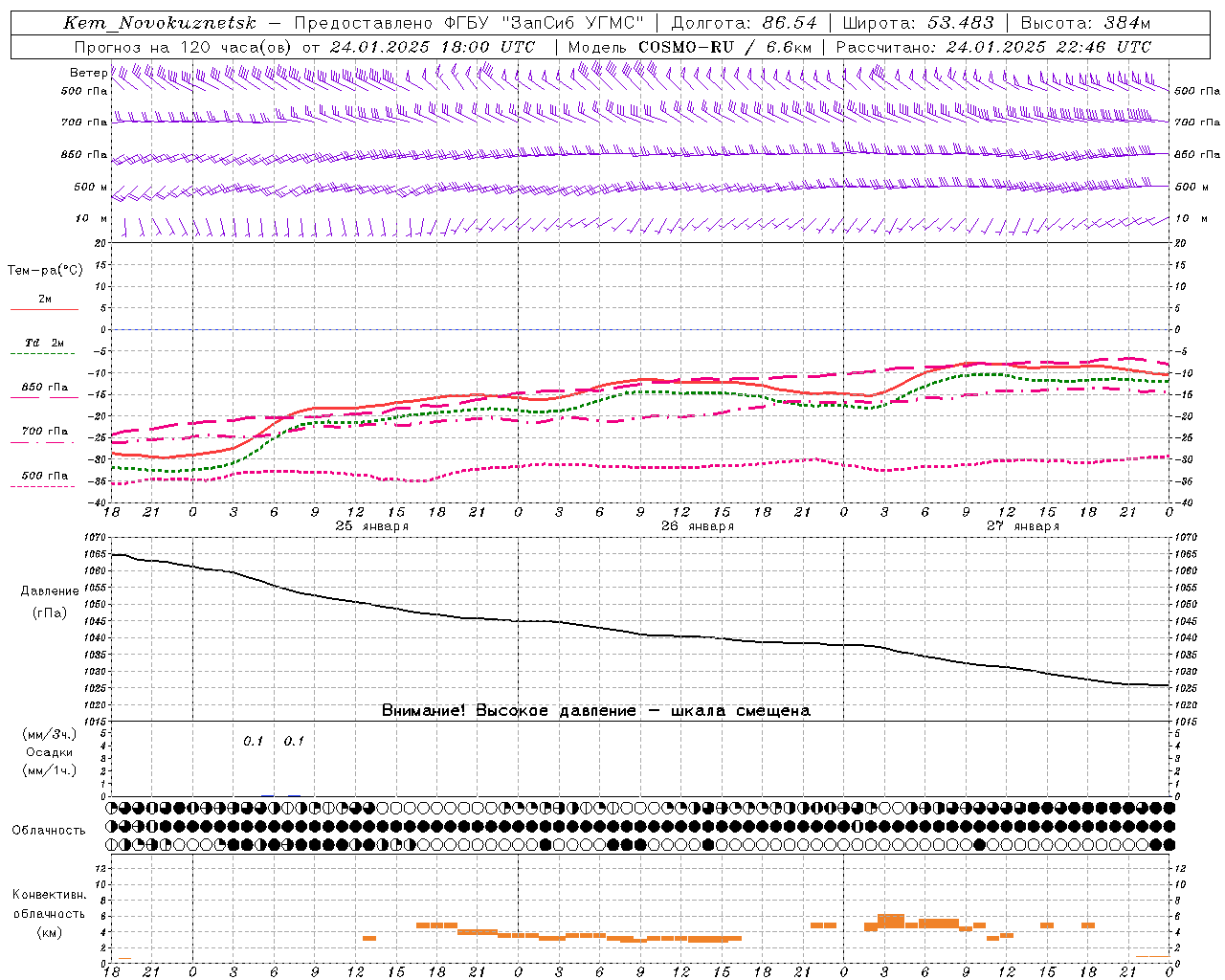The image size is (1225, 980).
Task: Click the '(км)' convective height unit label
Action: pyautogui.click(x=50, y=932)
